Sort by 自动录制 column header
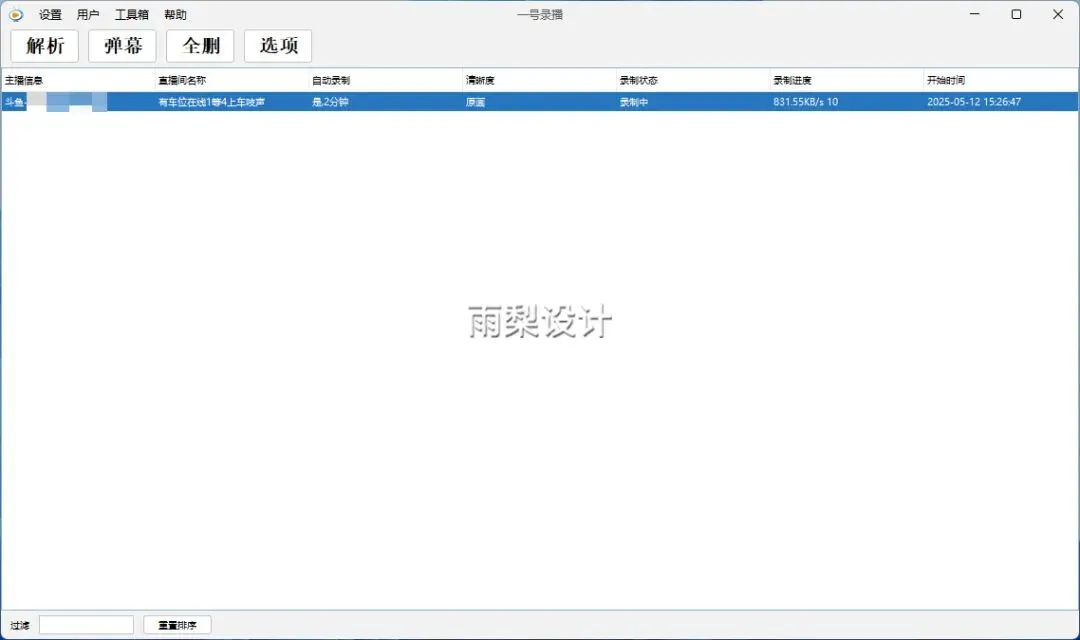 click(386, 81)
